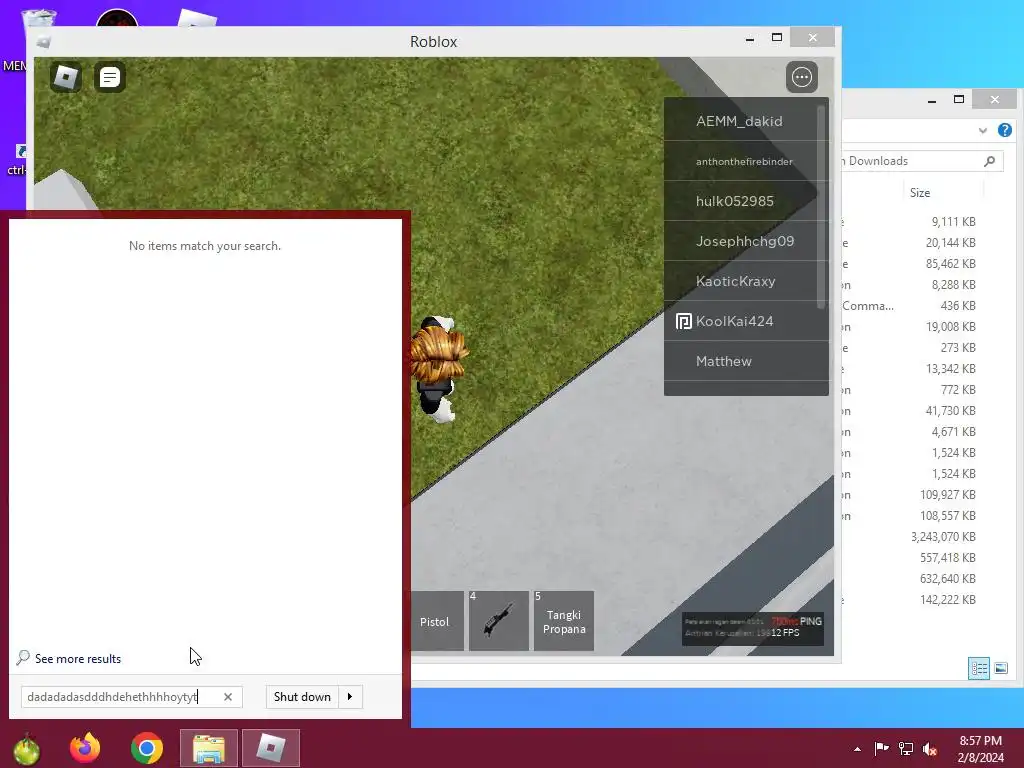
Task: Click the search magnifier in Explorer window
Action: 989,161
